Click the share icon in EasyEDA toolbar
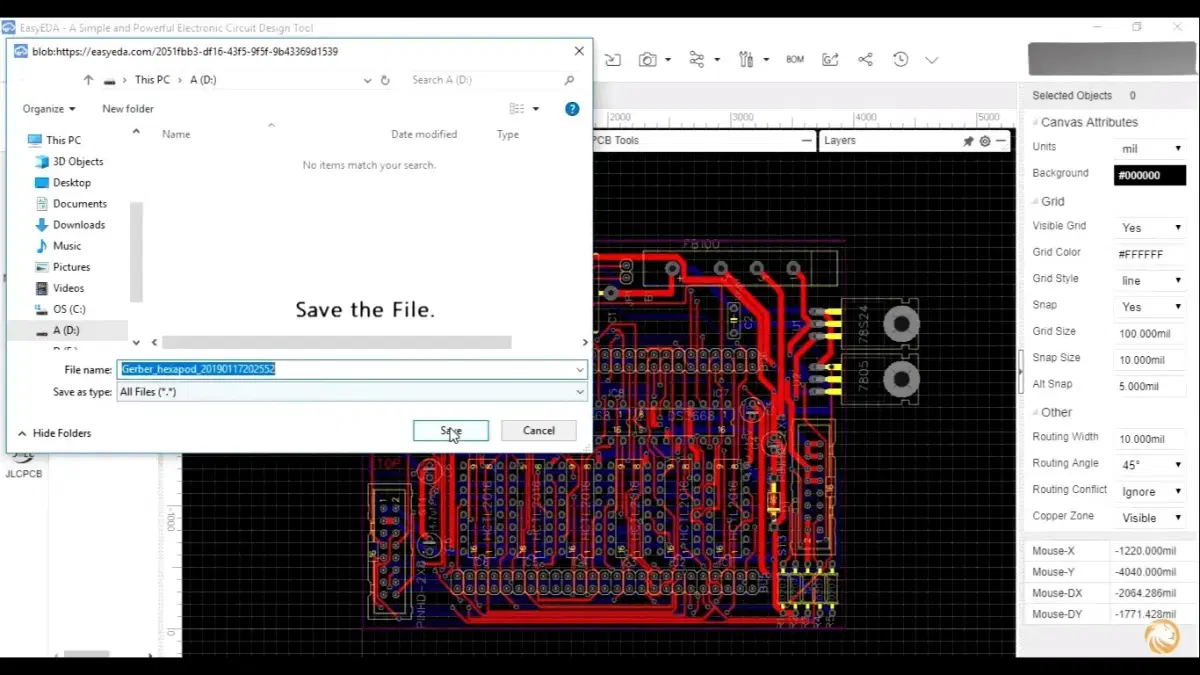This screenshot has height=675, width=1200. [x=866, y=60]
